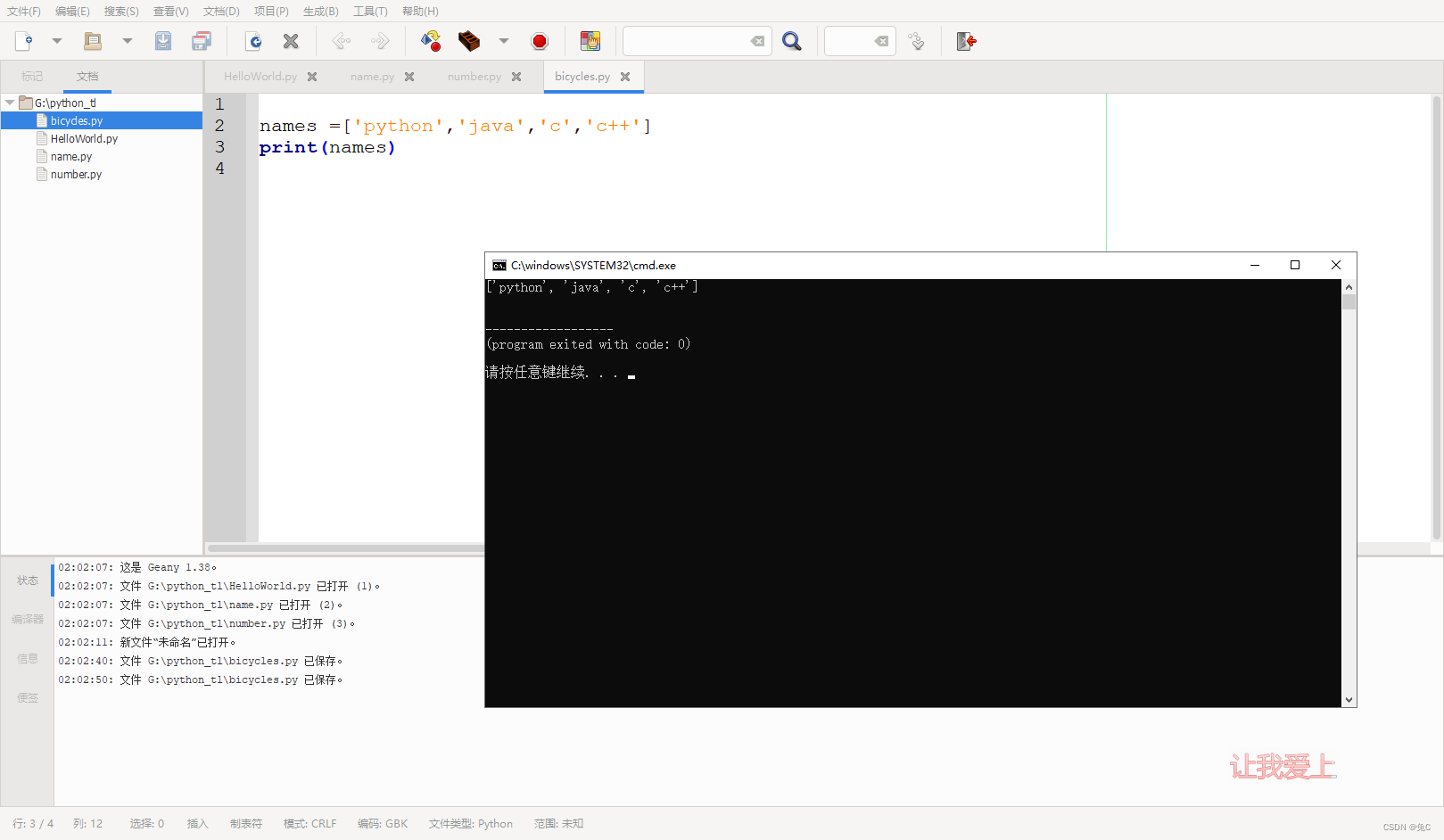Click the status bar text "编码: GBK"
Viewport: 1444px width, 840px height.
(x=383, y=824)
